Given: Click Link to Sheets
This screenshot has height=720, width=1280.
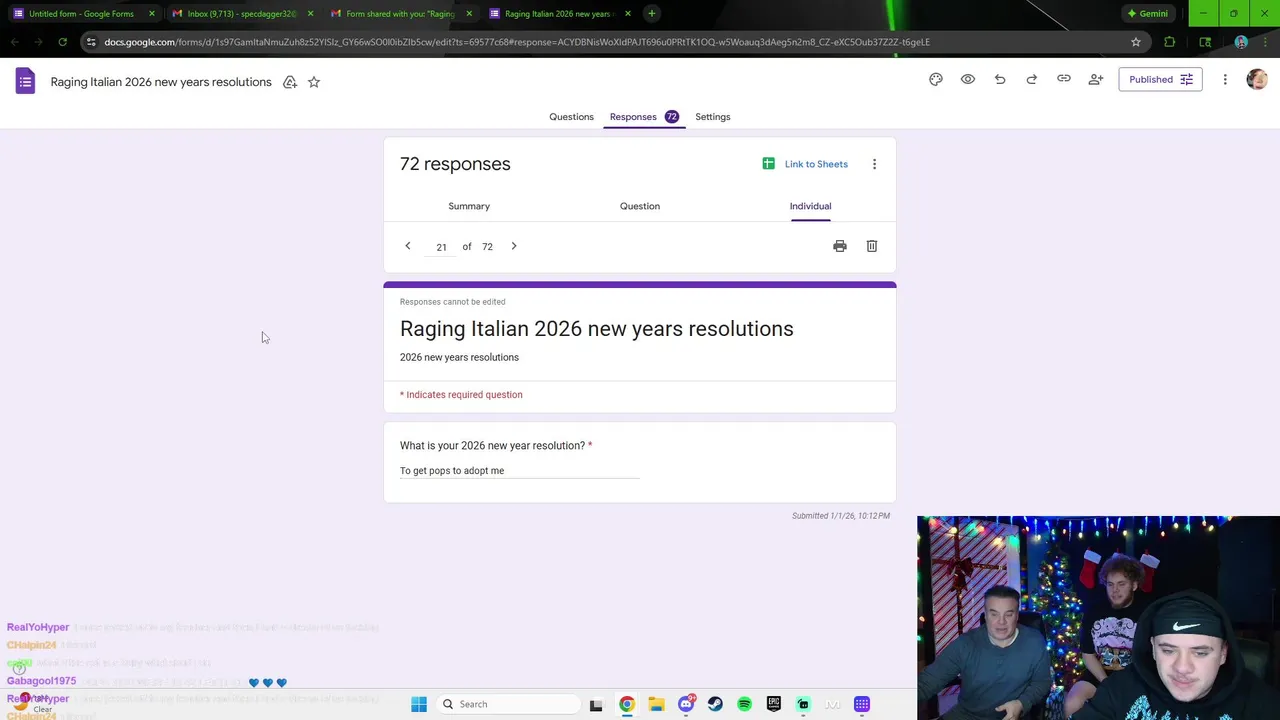Looking at the screenshot, I should pos(805,164).
